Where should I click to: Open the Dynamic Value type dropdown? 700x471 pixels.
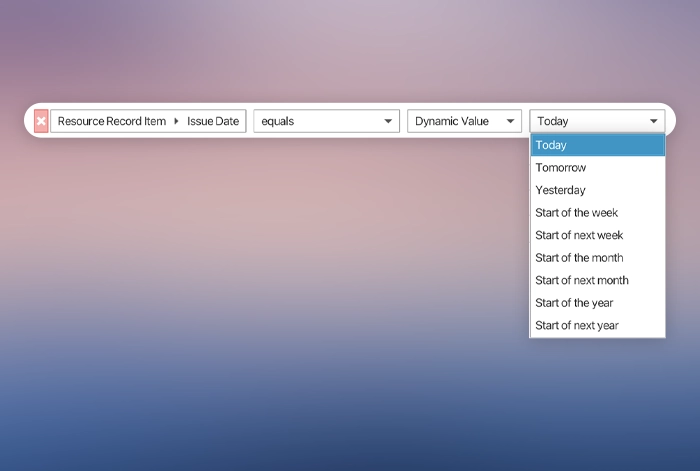[453, 121]
